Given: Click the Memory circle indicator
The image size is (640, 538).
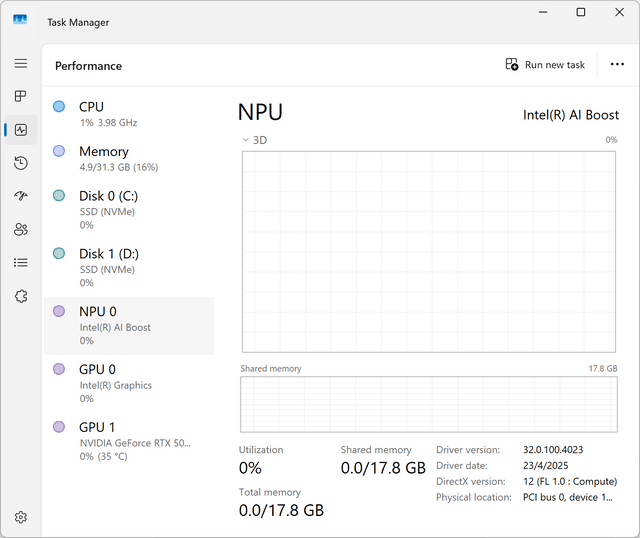Looking at the screenshot, I should tap(59, 151).
